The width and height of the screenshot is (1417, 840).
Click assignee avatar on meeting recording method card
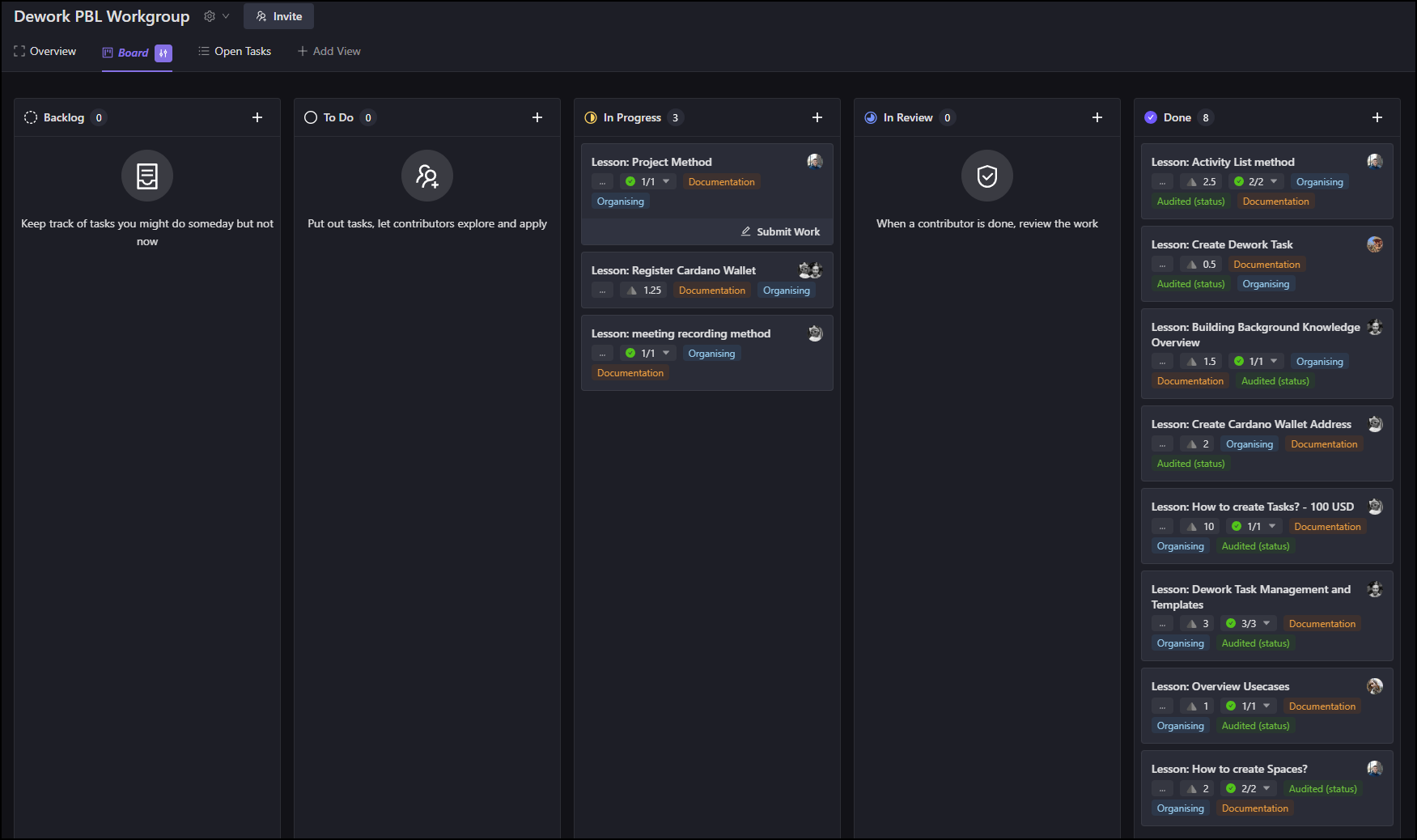point(815,333)
